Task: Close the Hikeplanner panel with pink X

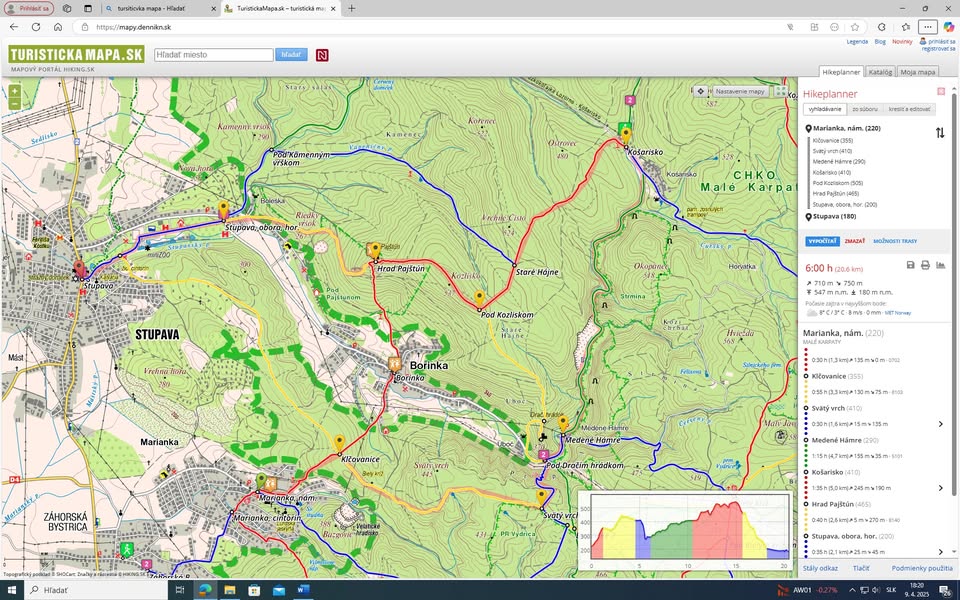Action: point(941,91)
